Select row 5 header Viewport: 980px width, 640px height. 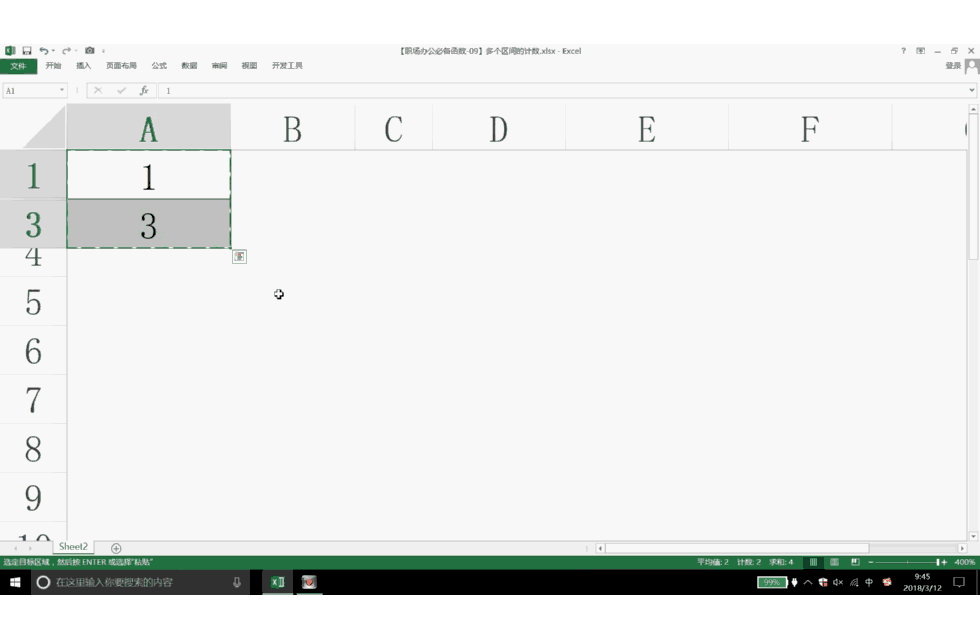tap(33, 302)
